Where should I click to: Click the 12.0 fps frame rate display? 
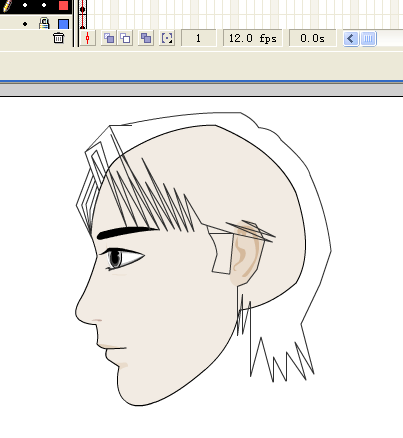pyautogui.click(x=253, y=38)
